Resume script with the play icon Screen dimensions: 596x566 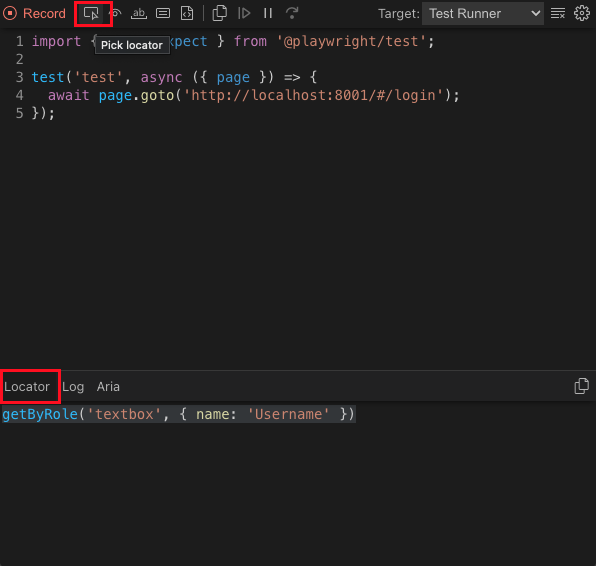click(244, 14)
